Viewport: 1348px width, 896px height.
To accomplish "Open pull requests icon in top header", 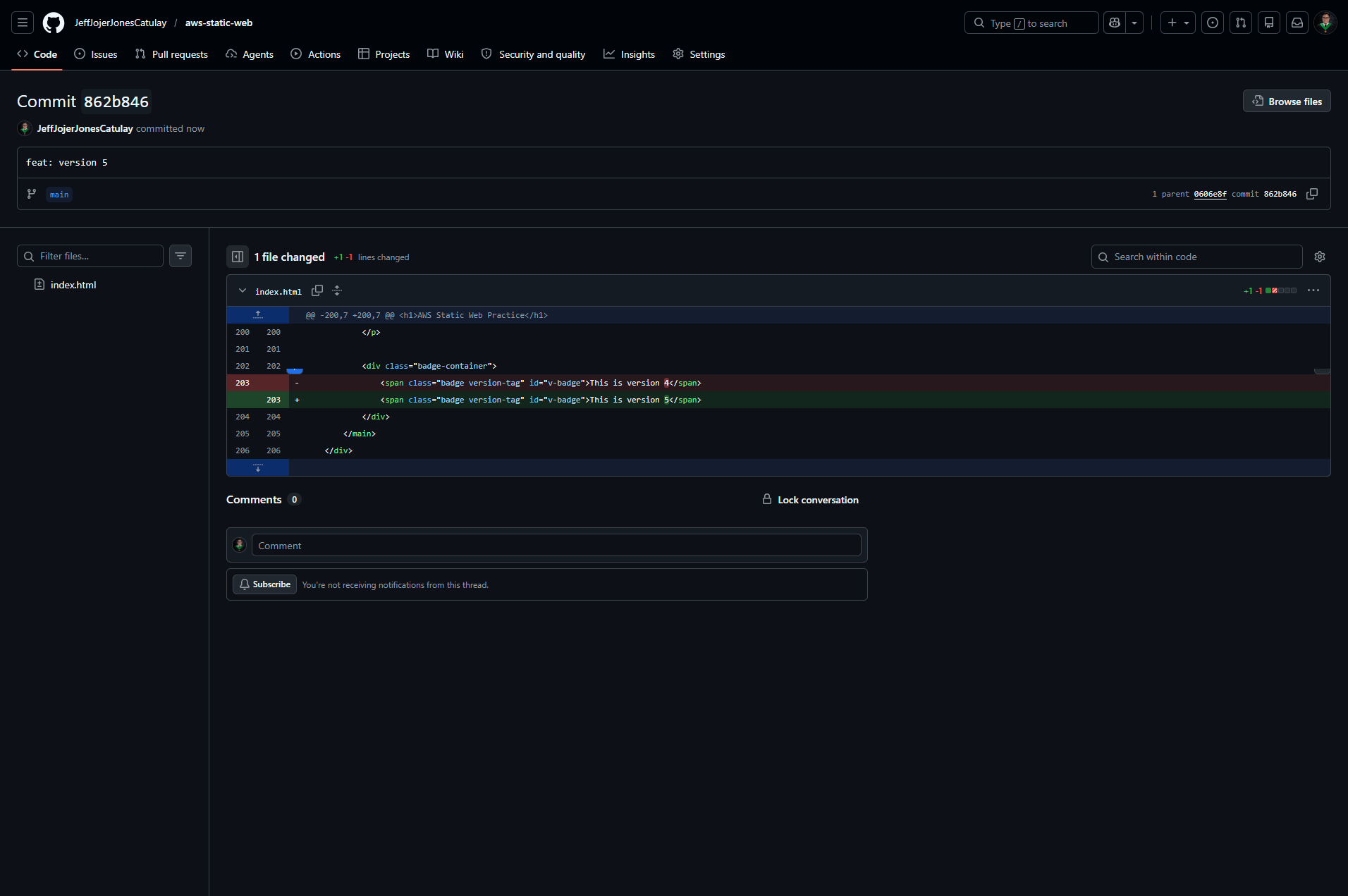I will [x=1241, y=23].
